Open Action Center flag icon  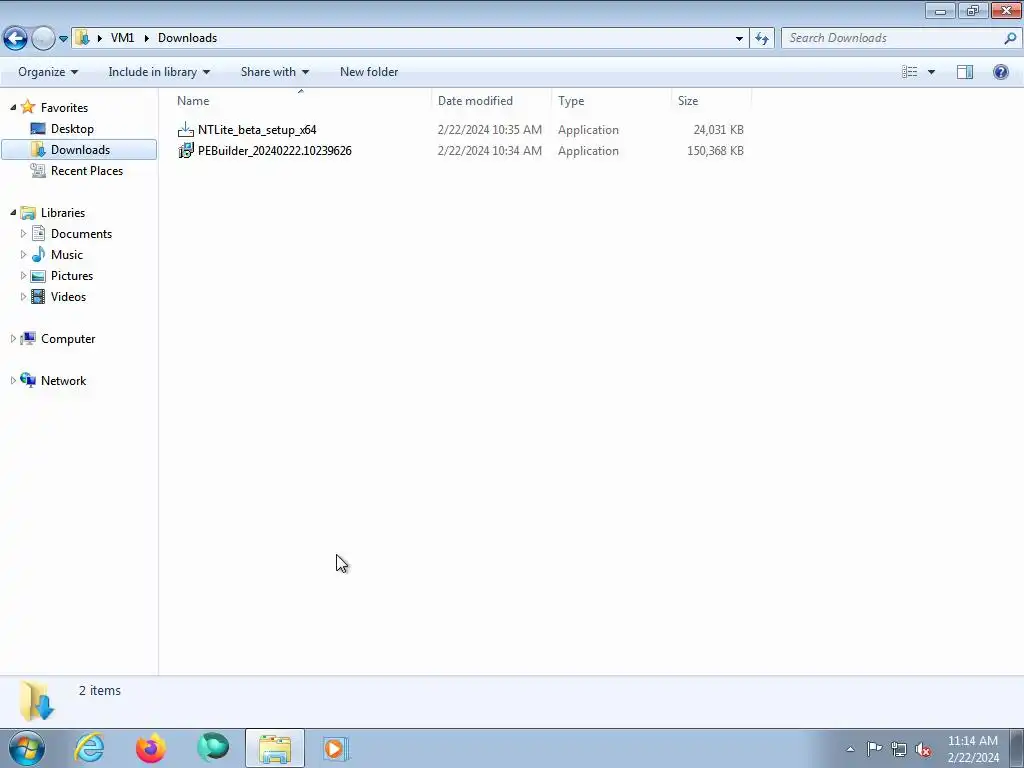pos(874,749)
